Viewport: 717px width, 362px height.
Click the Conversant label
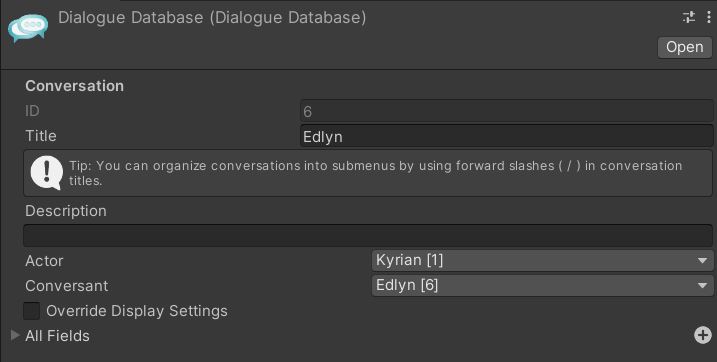(67, 286)
